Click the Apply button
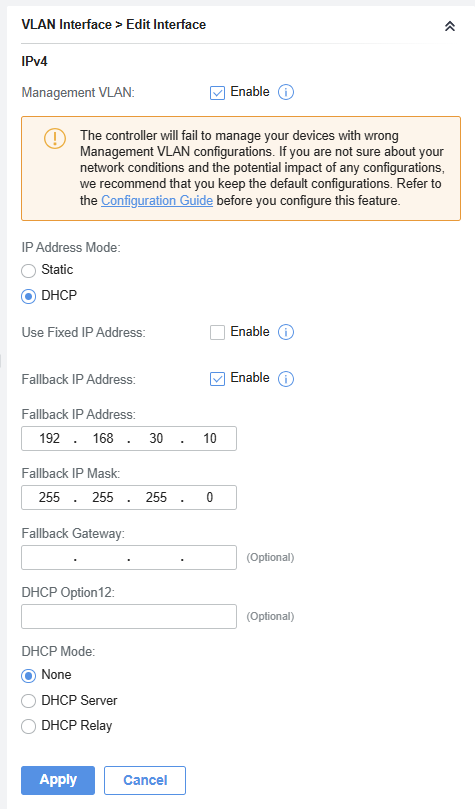475x809 pixels. point(58,780)
